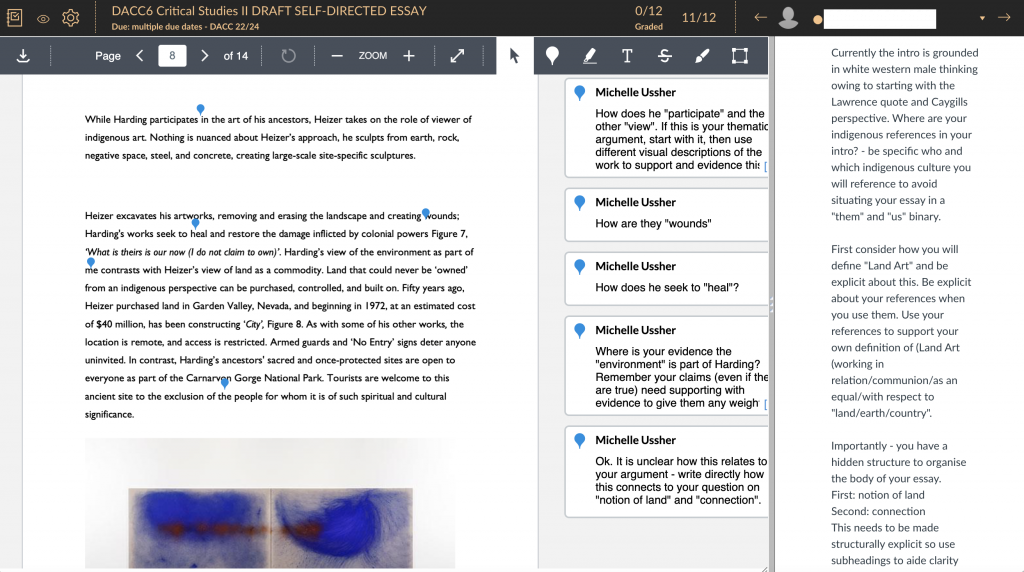Open comment 'How does he seek to "heal"?'
The height and width of the screenshot is (572, 1024).
[667, 278]
